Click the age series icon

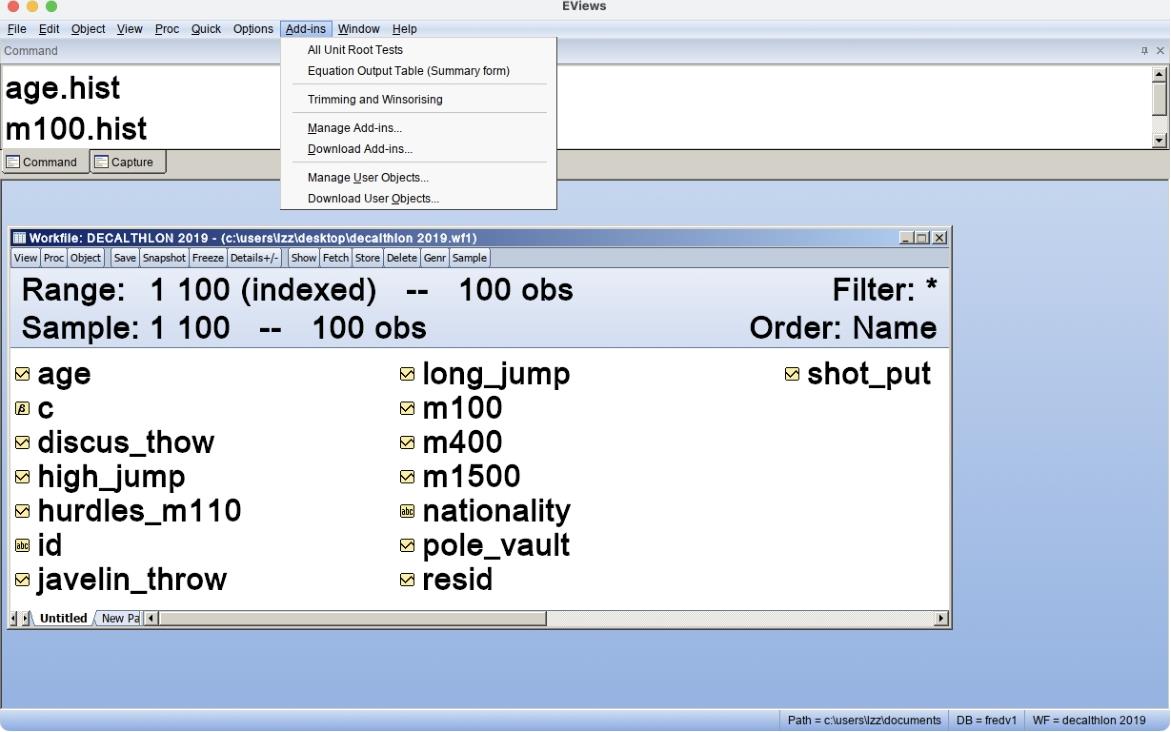point(22,374)
